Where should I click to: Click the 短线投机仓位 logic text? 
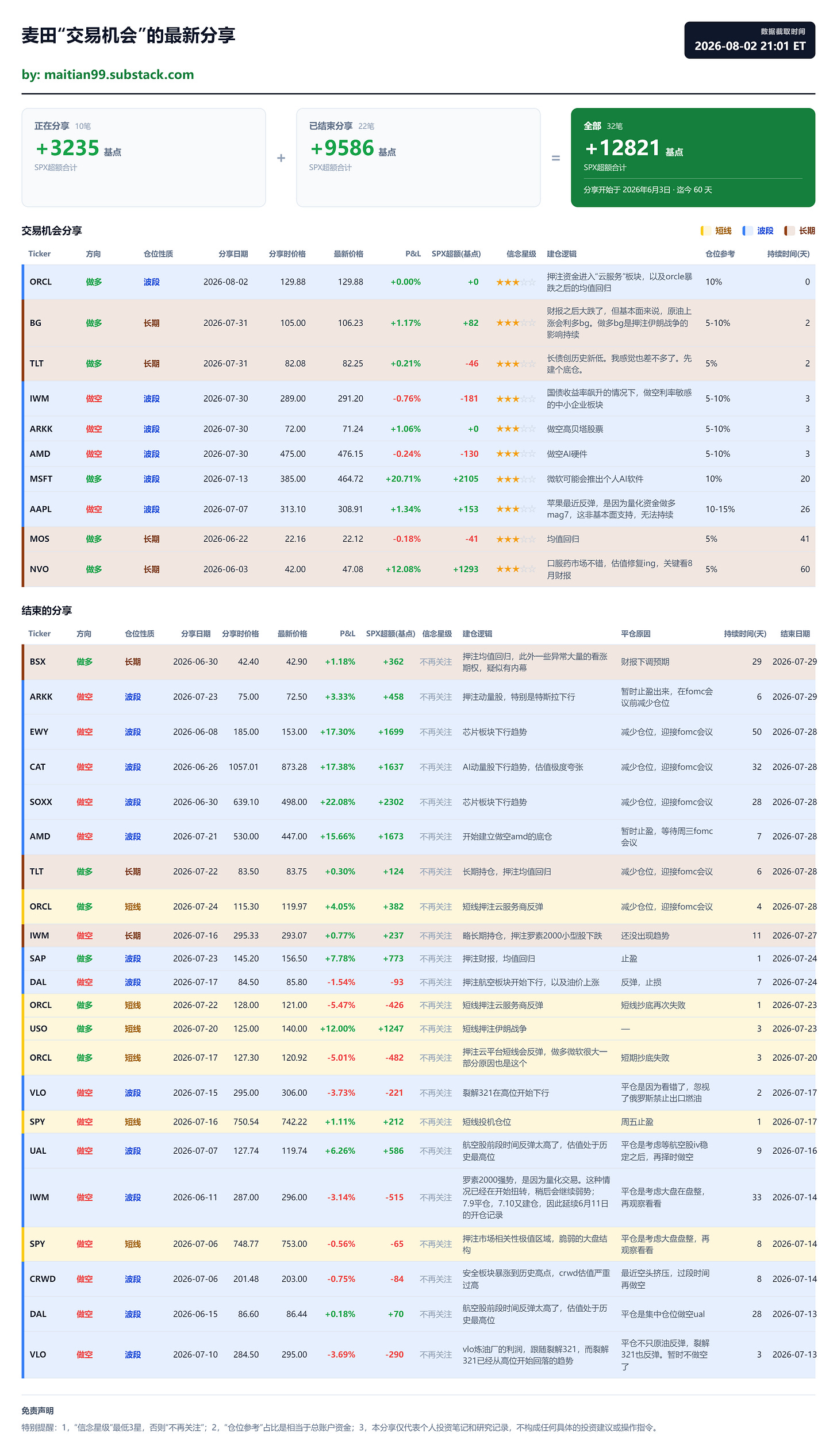tap(487, 1122)
